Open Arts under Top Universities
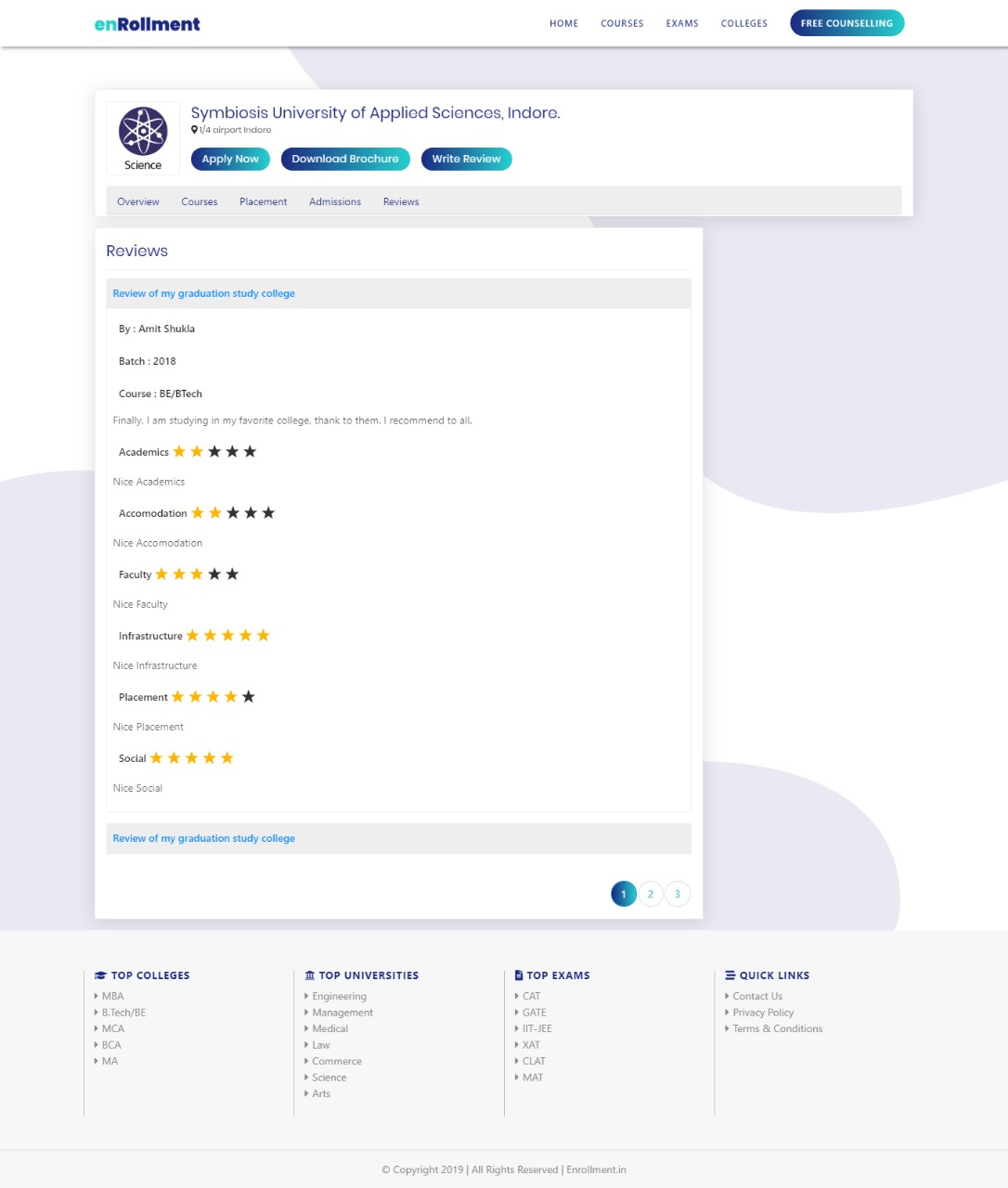The width and height of the screenshot is (1008, 1188). tap(321, 1093)
